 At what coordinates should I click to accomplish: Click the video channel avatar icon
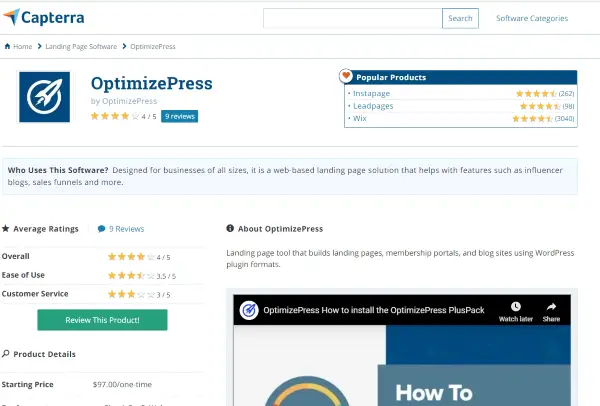tap(249, 310)
